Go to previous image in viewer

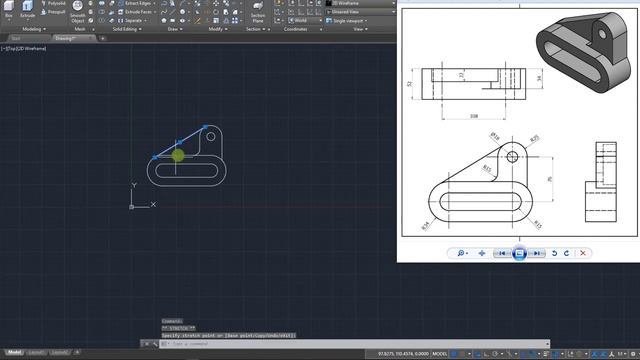point(502,253)
